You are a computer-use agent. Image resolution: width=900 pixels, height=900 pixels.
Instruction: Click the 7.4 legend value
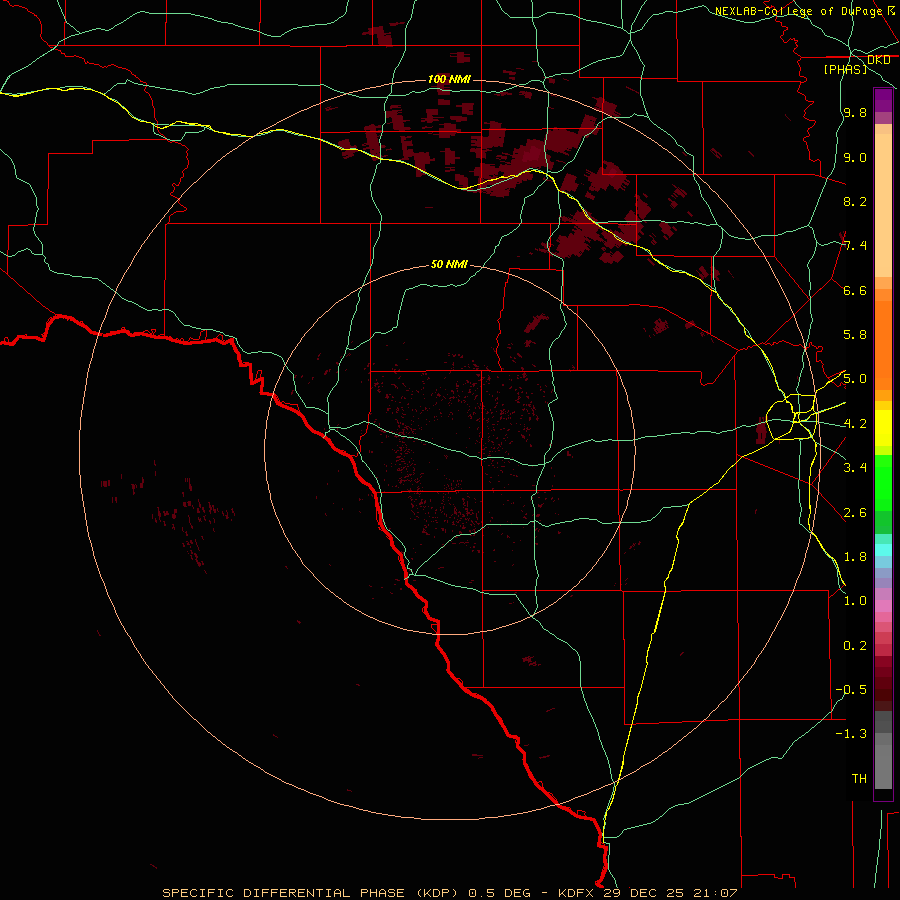855,246
